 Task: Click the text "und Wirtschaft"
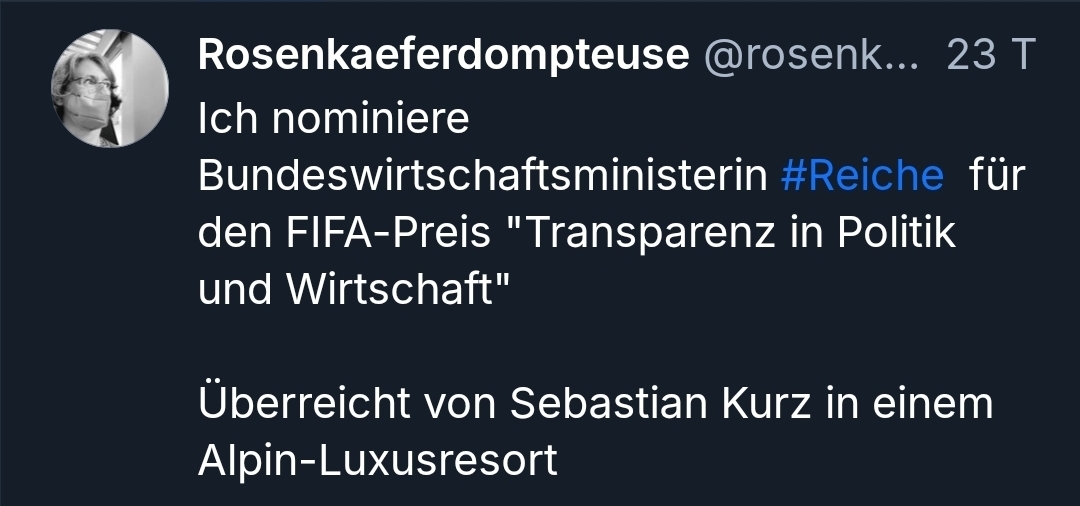click(355, 290)
